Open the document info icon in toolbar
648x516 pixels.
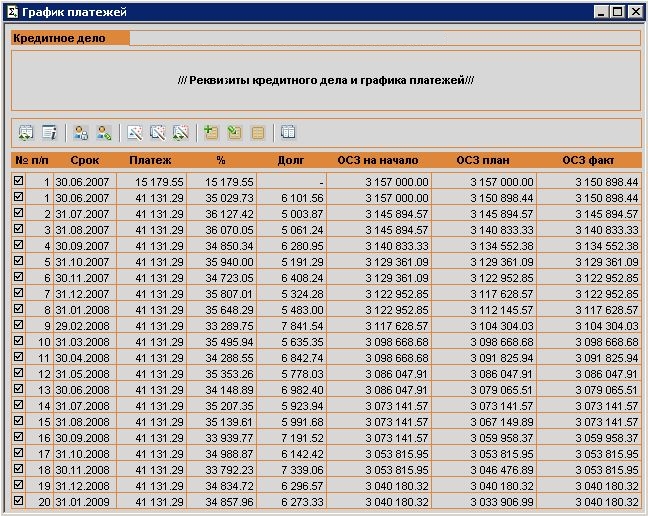[48, 132]
